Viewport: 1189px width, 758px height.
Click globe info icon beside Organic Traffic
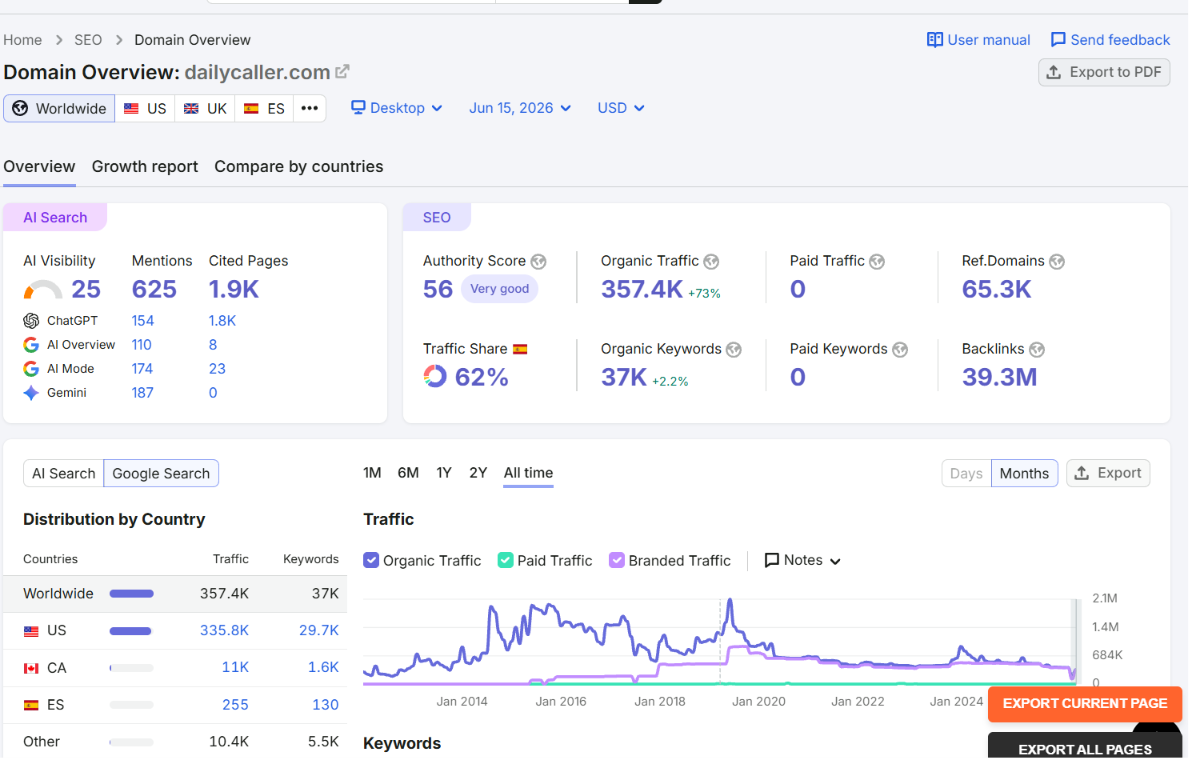click(711, 262)
